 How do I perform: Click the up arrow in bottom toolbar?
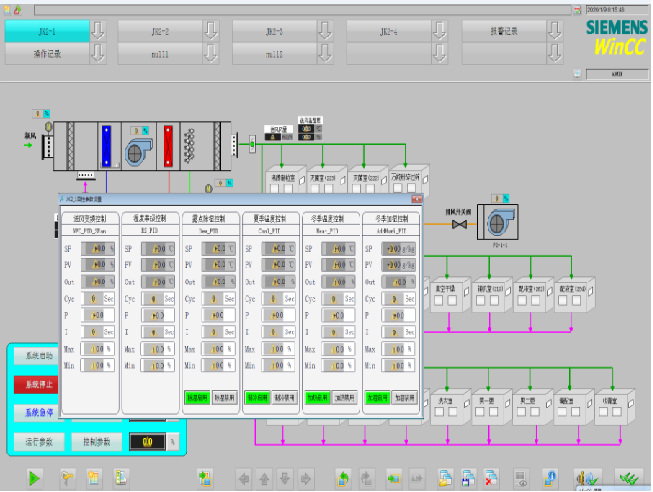264,478
